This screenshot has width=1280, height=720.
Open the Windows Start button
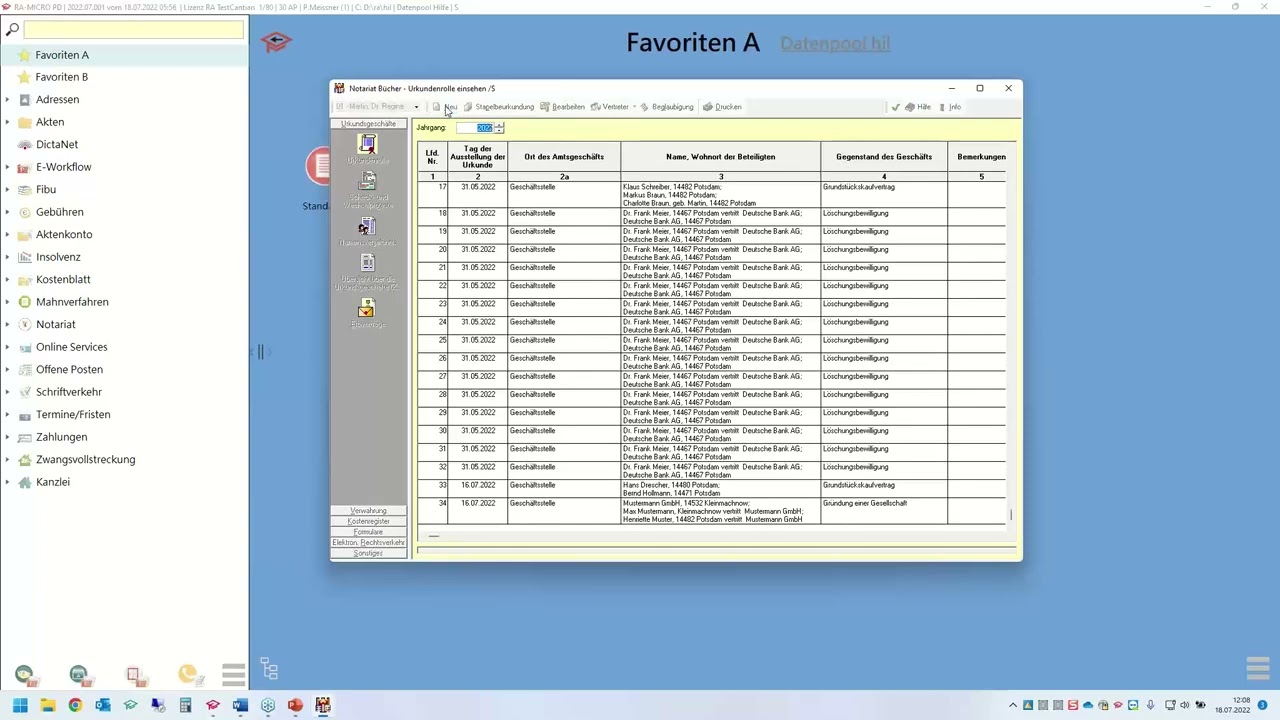20,705
